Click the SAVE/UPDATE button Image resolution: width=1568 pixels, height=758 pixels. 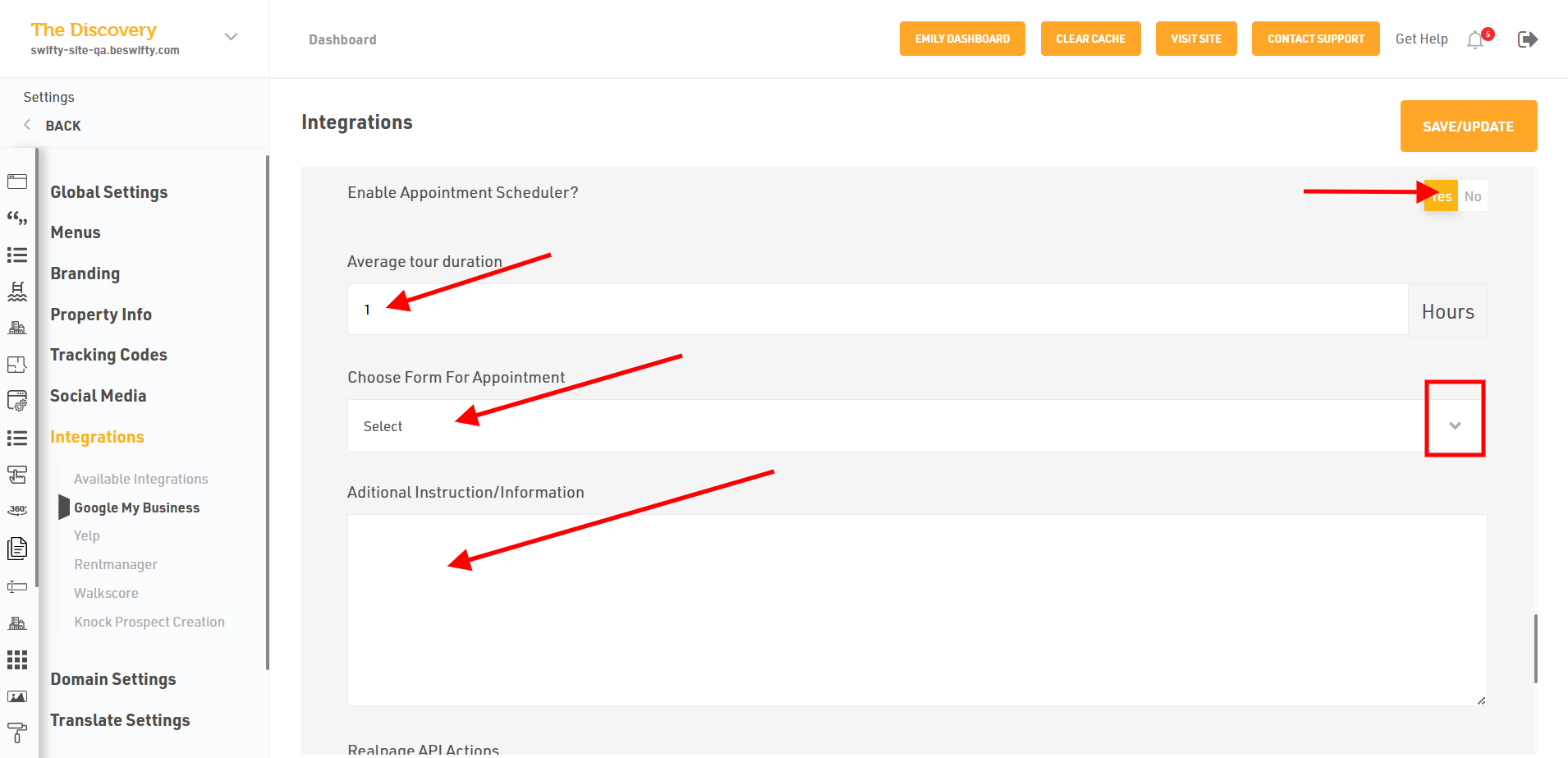(x=1468, y=126)
